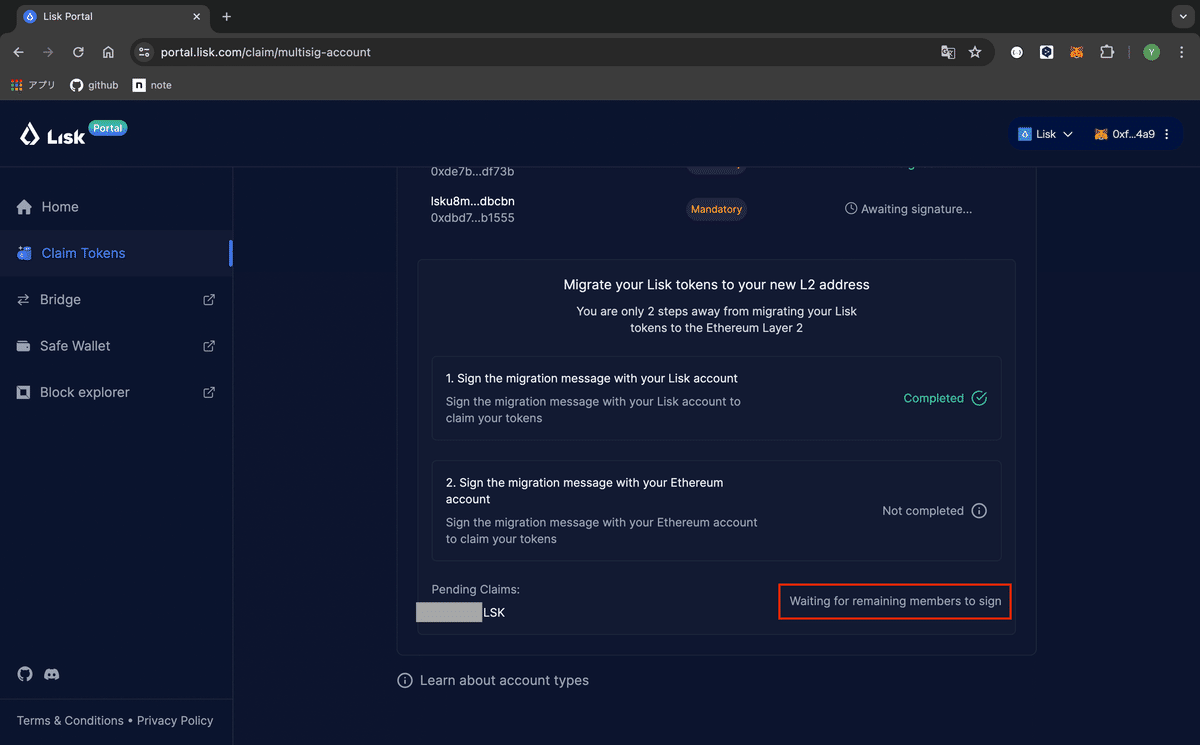Click step 2 Sign with your Ethereum account heading

(584, 491)
